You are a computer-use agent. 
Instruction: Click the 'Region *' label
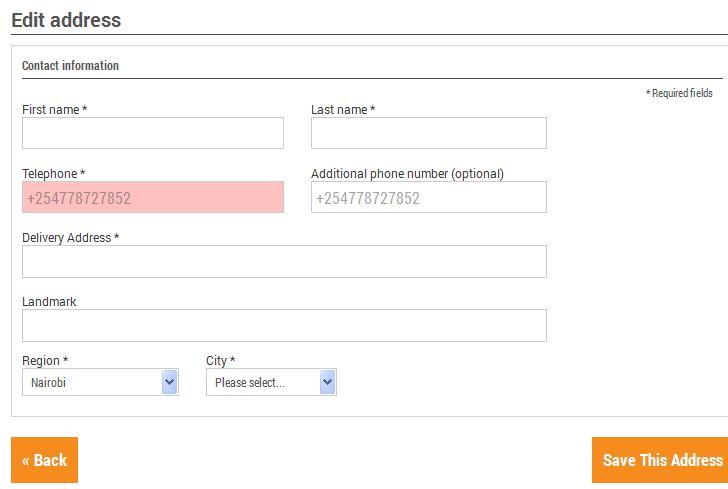click(45, 361)
